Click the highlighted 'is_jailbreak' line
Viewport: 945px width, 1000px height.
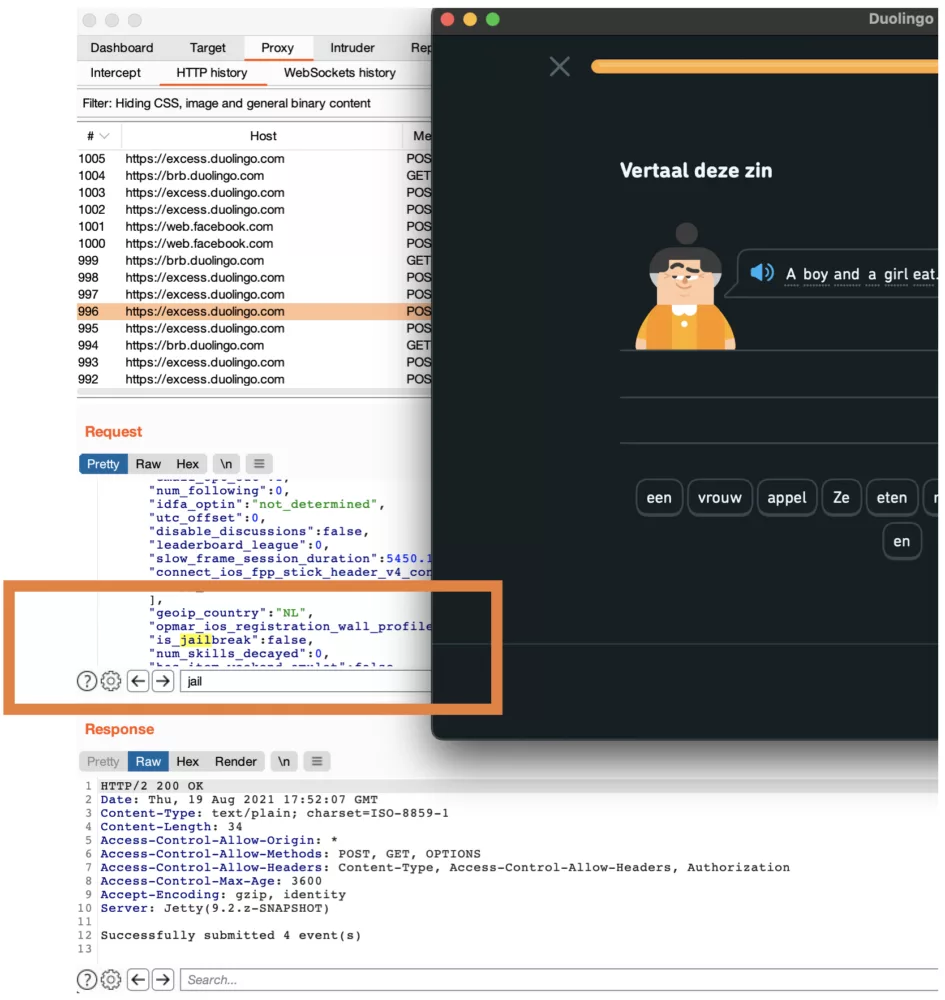pyautogui.click(x=231, y=640)
